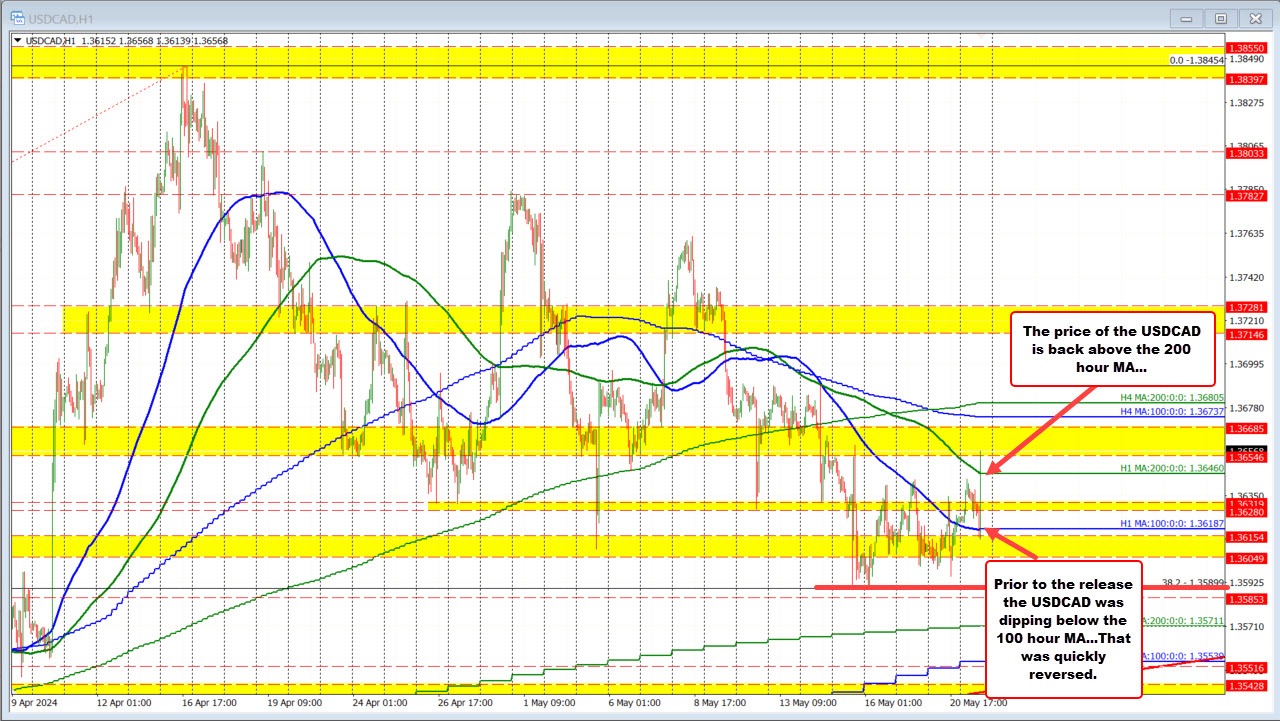
Task: Maximize the USDCAD,H1 chart window
Action: click(1221, 17)
